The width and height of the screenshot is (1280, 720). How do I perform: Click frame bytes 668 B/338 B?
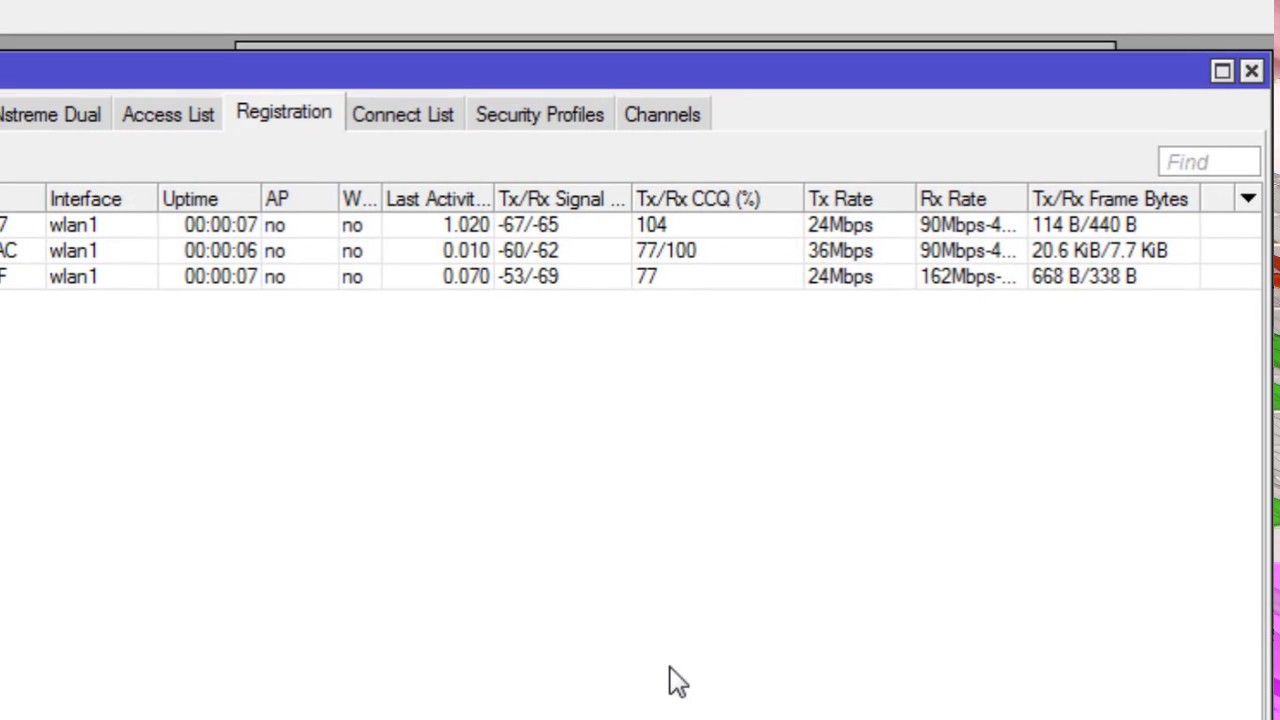[x=1084, y=277]
